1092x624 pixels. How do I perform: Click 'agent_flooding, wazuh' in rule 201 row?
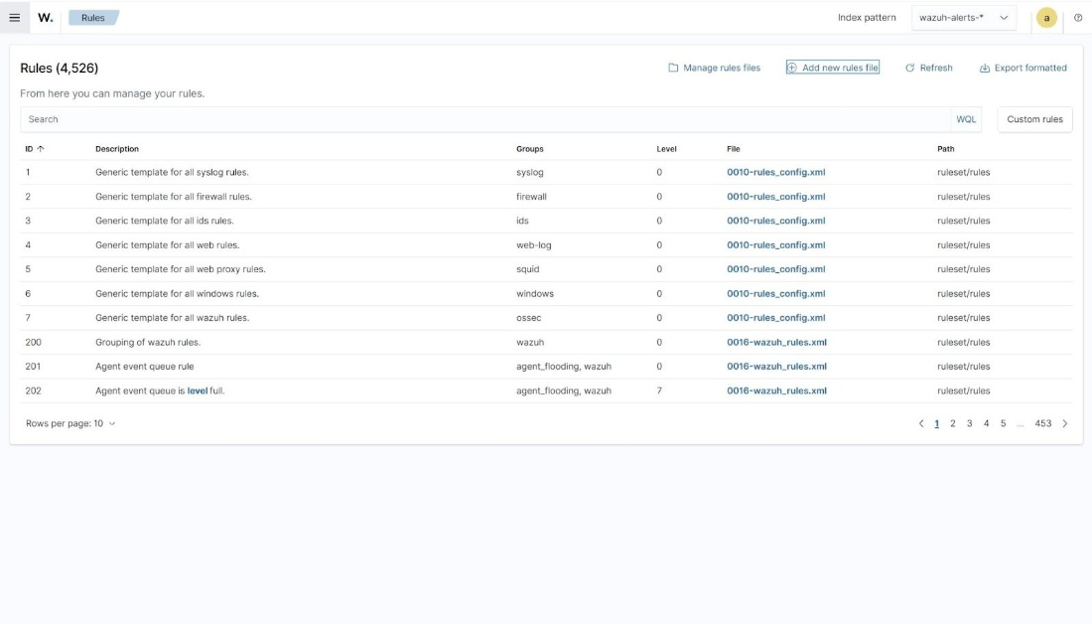pos(563,366)
